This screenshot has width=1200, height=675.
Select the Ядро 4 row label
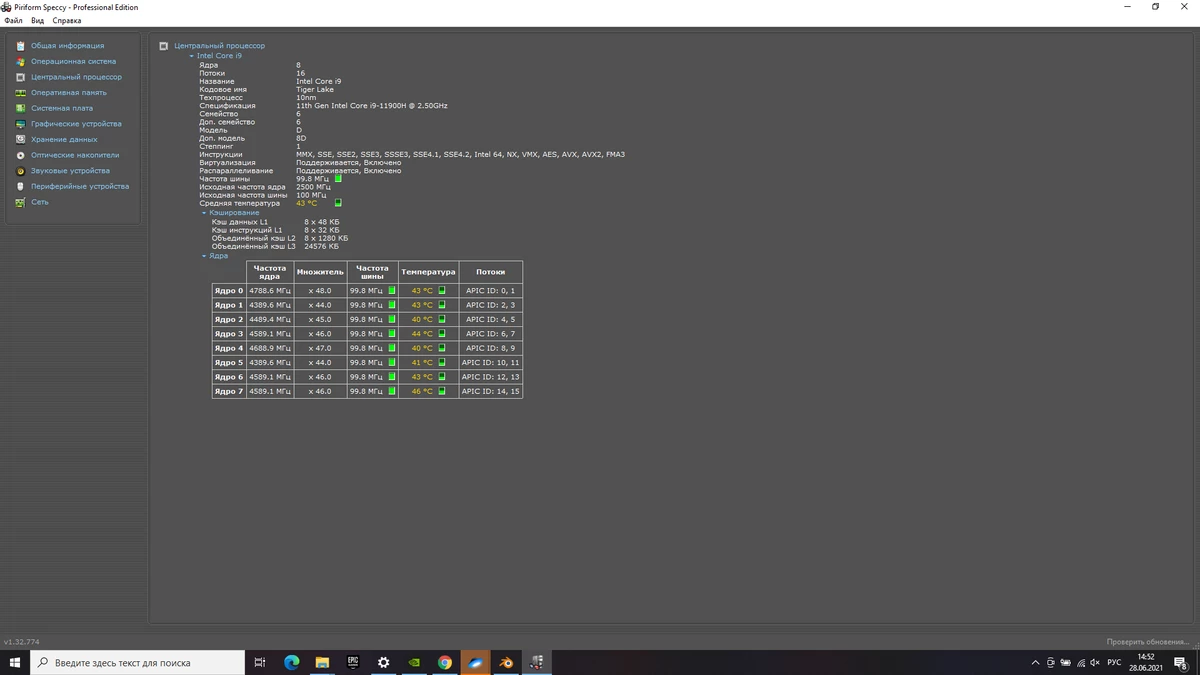(229, 349)
